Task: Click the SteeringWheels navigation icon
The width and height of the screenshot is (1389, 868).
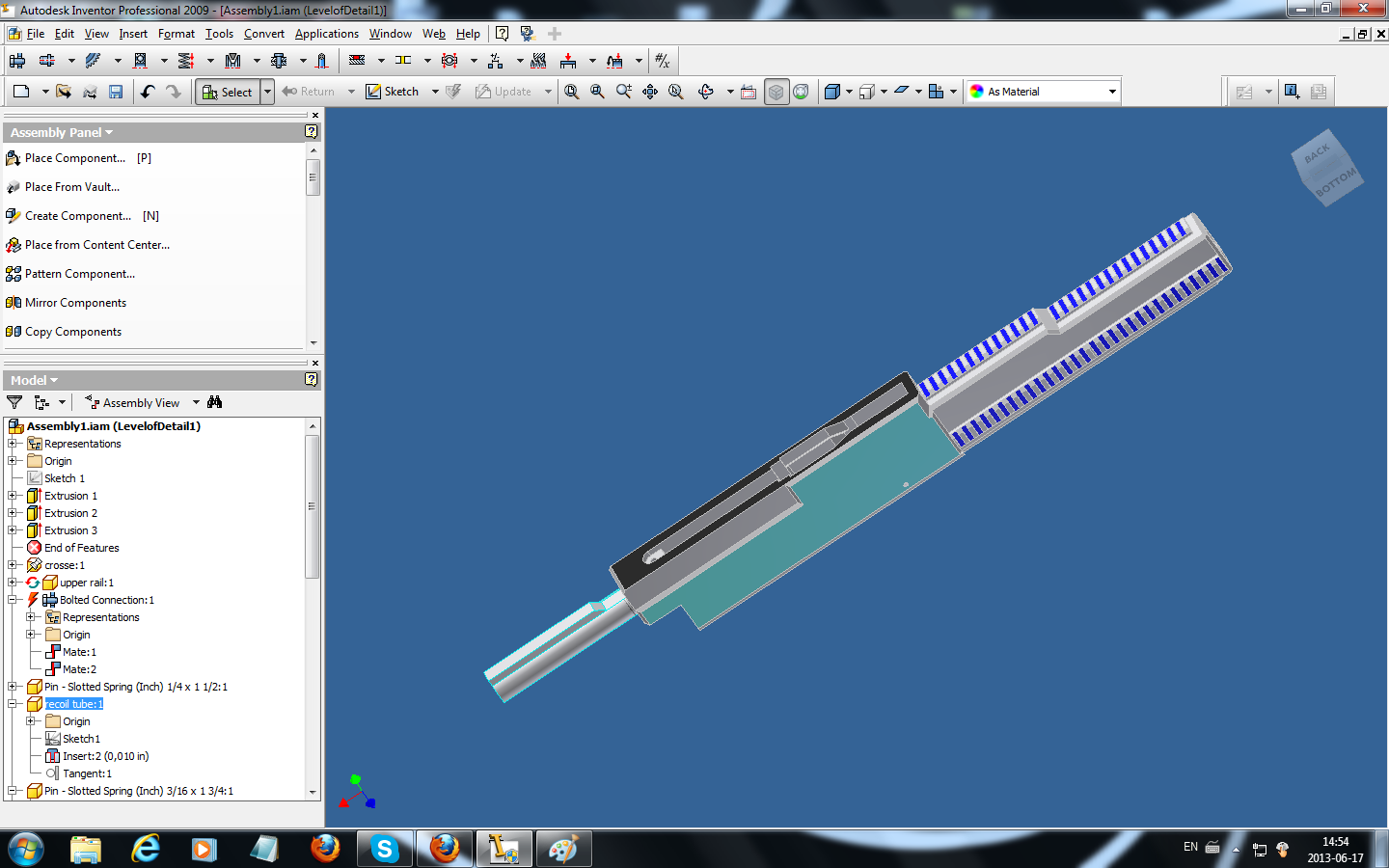Action: tap(801, 92)
